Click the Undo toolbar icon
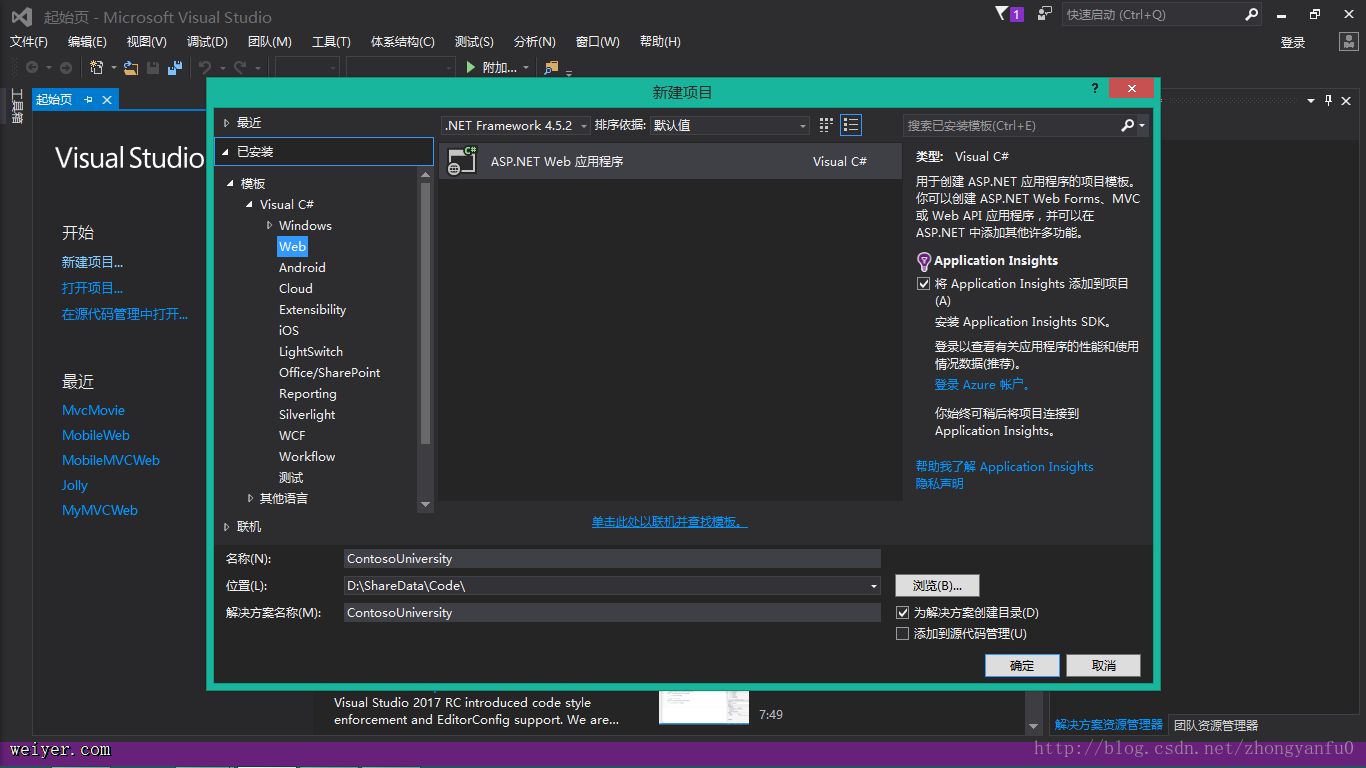Screen dimensions: 1366x768 click(205, 68)
